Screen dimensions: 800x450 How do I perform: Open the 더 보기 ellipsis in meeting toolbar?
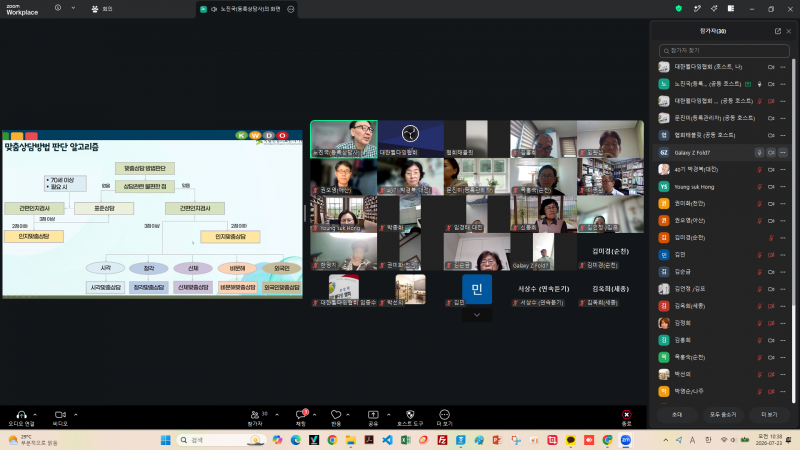pyautogui.click(x=444, y=415)
